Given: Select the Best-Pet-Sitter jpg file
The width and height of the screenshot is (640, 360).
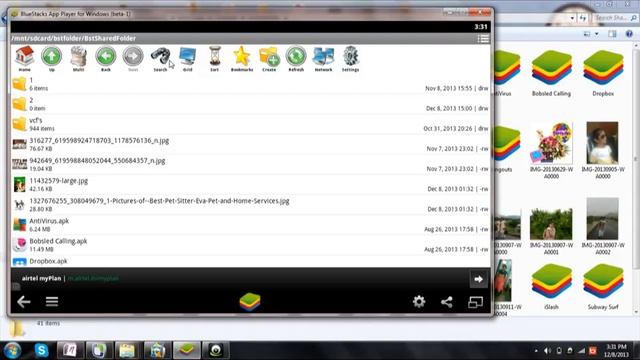Looking at the screenshot, I should coord(250,204).
